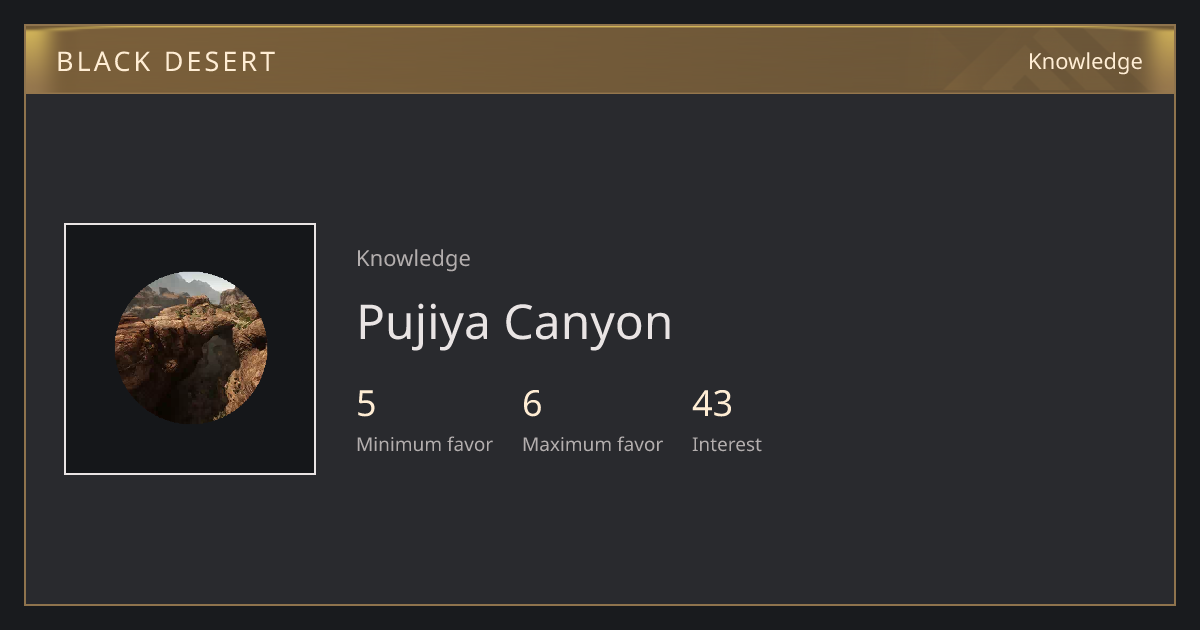Click the Interest label
1200x630 pixels.
(726, 444)
